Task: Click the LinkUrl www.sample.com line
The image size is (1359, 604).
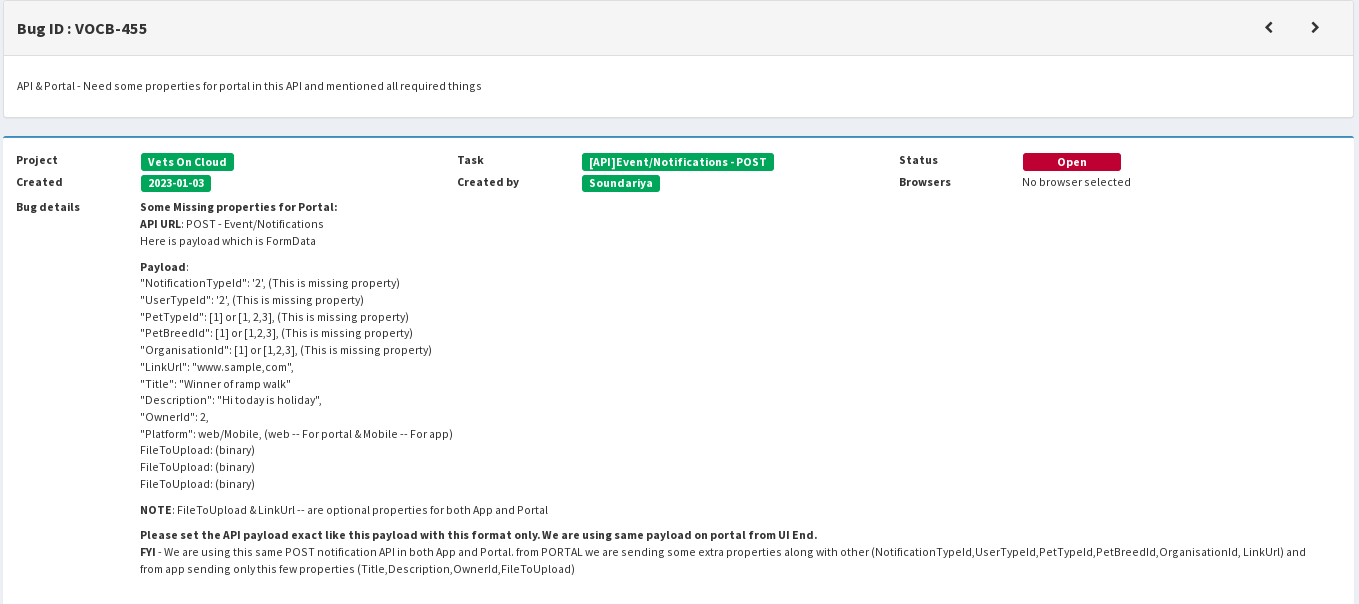Action: click(216, 367)
